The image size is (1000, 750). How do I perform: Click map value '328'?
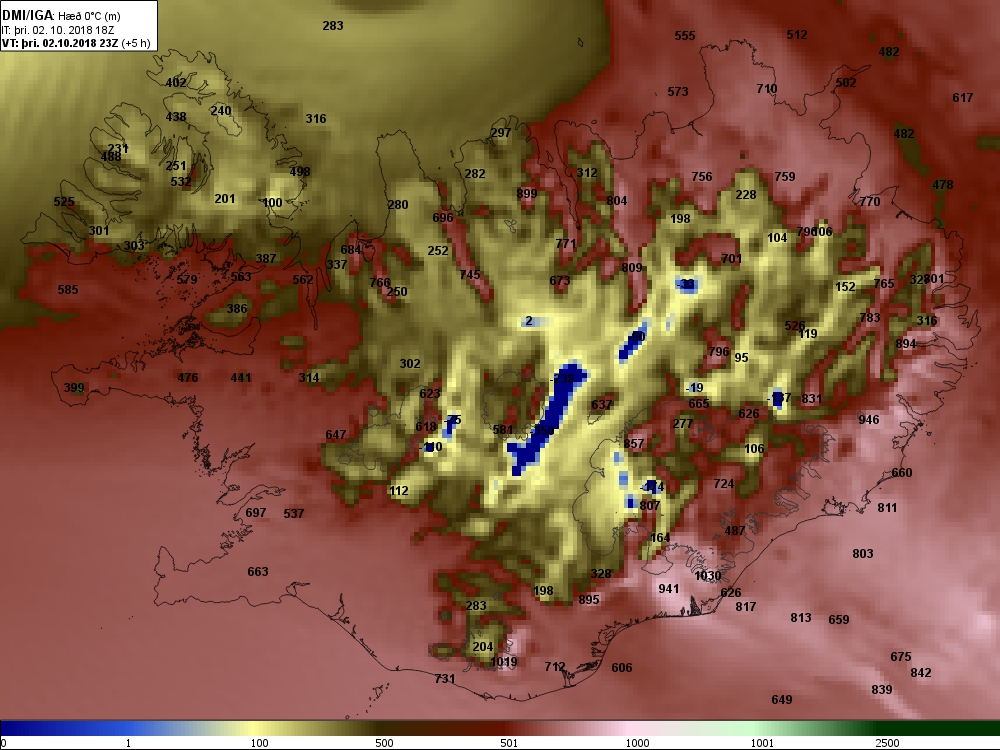601,573
